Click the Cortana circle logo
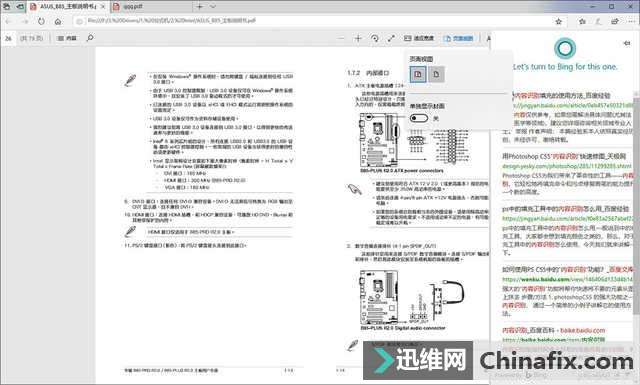 pos(565,48)
